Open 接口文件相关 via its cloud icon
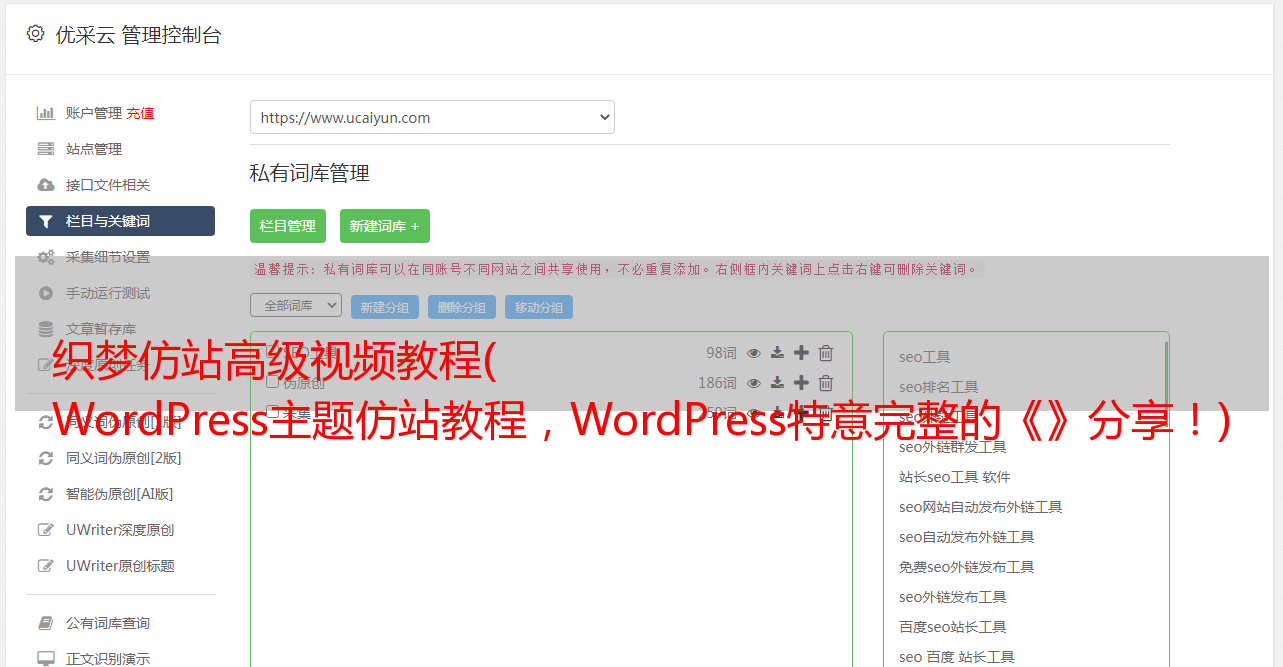Viewport: 1283px width, 667px height. tap(45, 185)
